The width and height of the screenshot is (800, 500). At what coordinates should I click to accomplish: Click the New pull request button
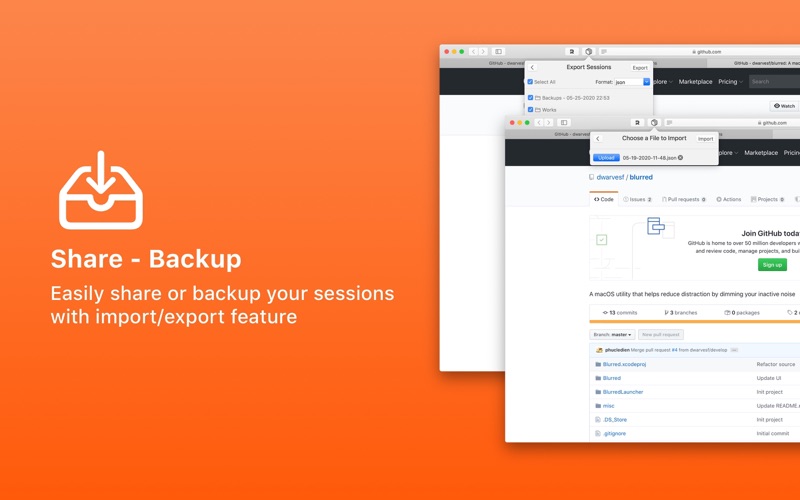pos(661,335)
